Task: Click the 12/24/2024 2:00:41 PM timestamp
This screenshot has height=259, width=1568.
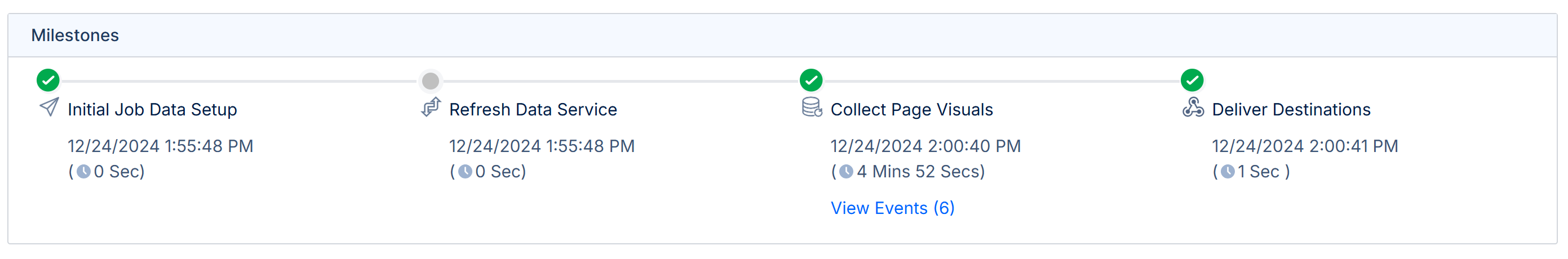Action: pyautogui.click(x=1304, y=146)
